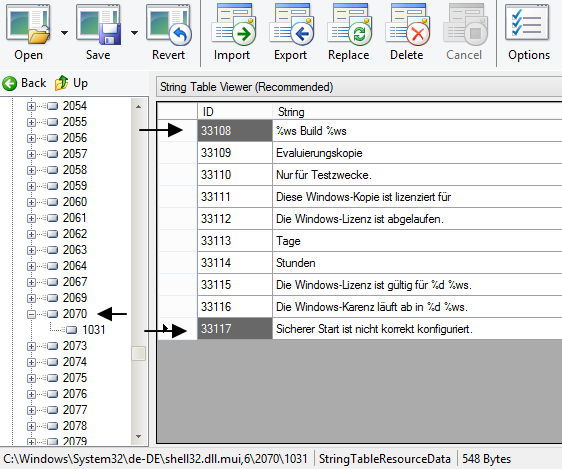
Task: Select ID cell 33108
Action: [x=235, y=131]
